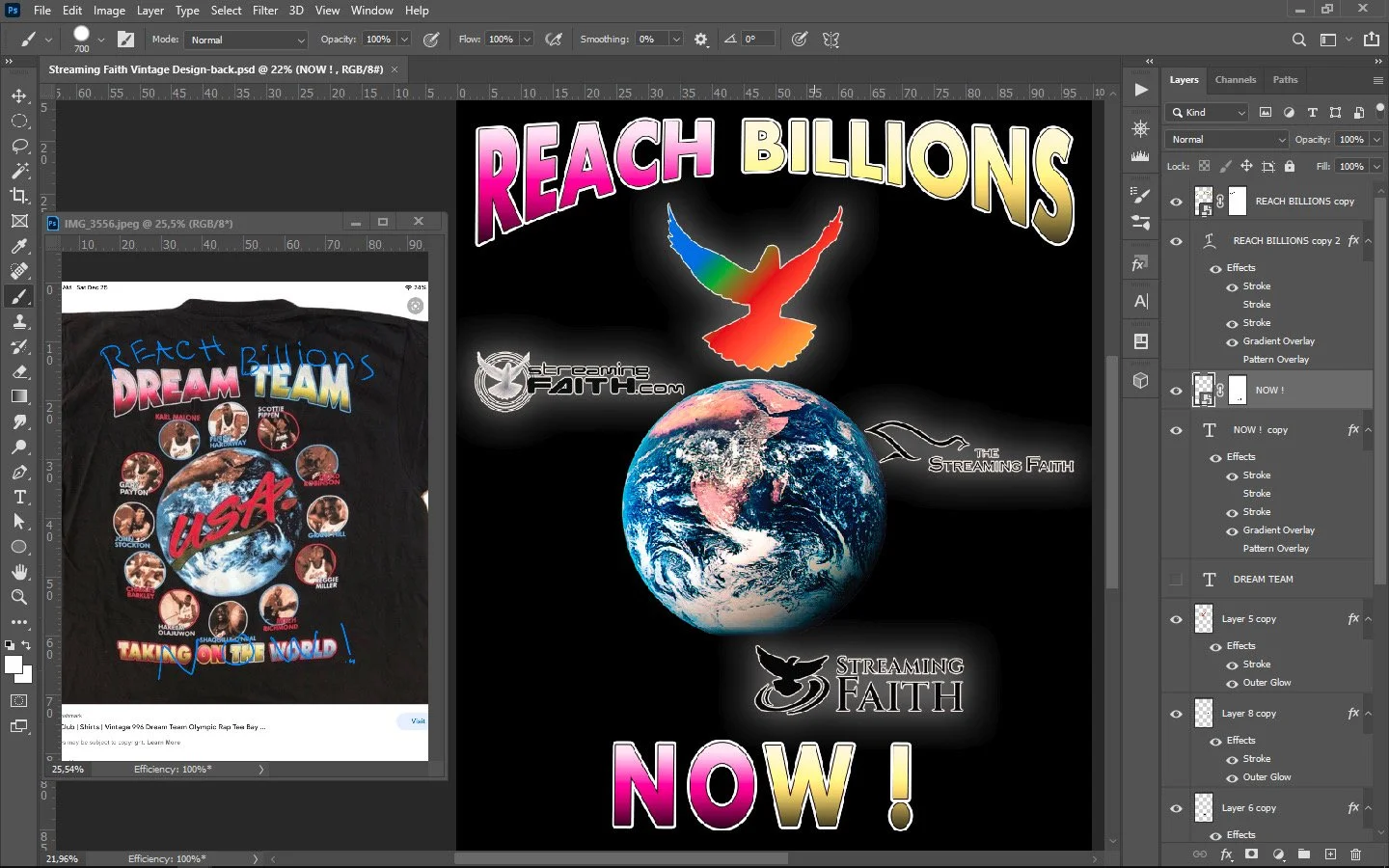Open the brush preset picker arrow
The height and width of the screenshot is (868, 1389).
(101, 40)
